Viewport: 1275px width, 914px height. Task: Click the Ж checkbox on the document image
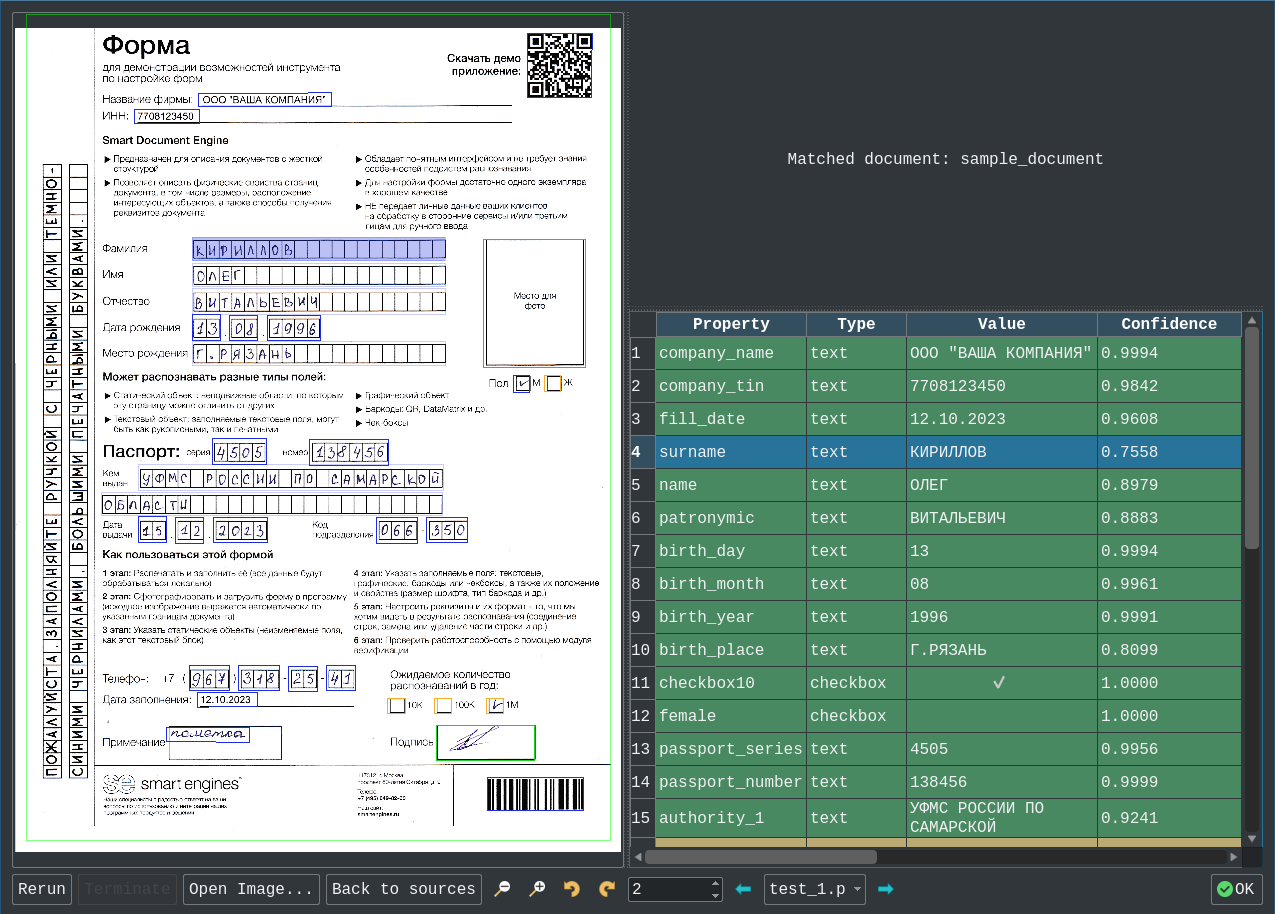tap(553, 383)
